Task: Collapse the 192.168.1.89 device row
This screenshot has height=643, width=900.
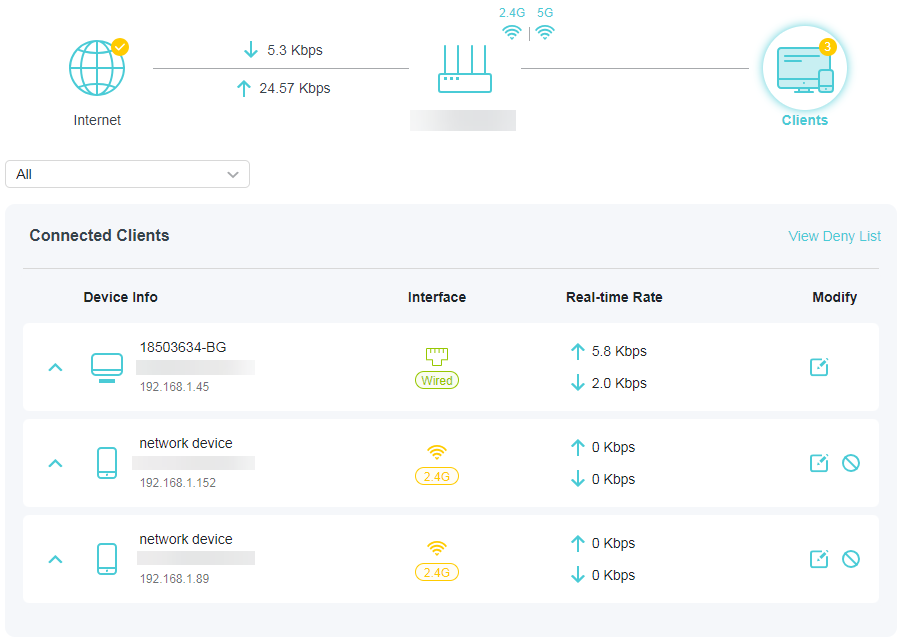Action: tap(56, 559)
